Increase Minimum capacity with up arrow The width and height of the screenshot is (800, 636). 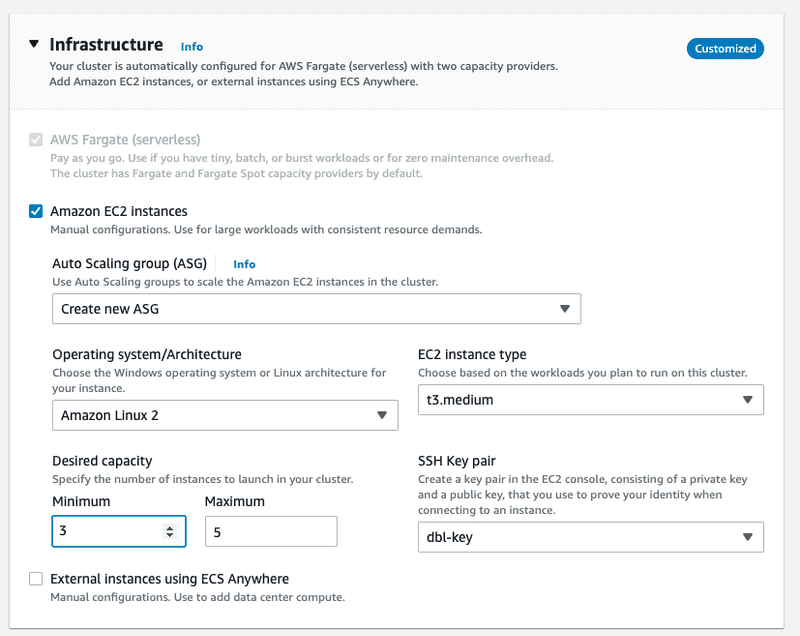170,527
